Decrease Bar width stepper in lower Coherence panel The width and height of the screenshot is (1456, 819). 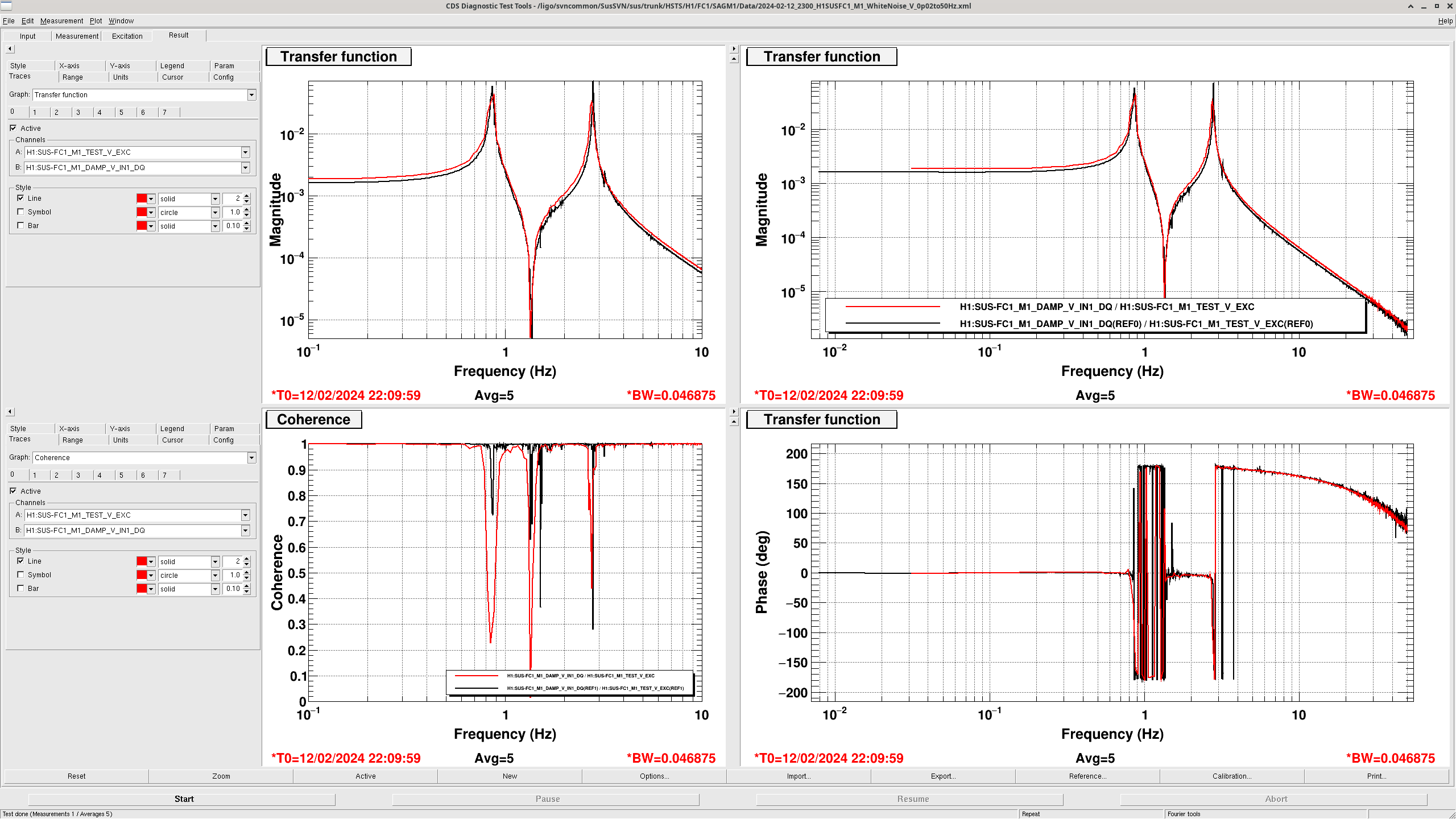(247, 591)
